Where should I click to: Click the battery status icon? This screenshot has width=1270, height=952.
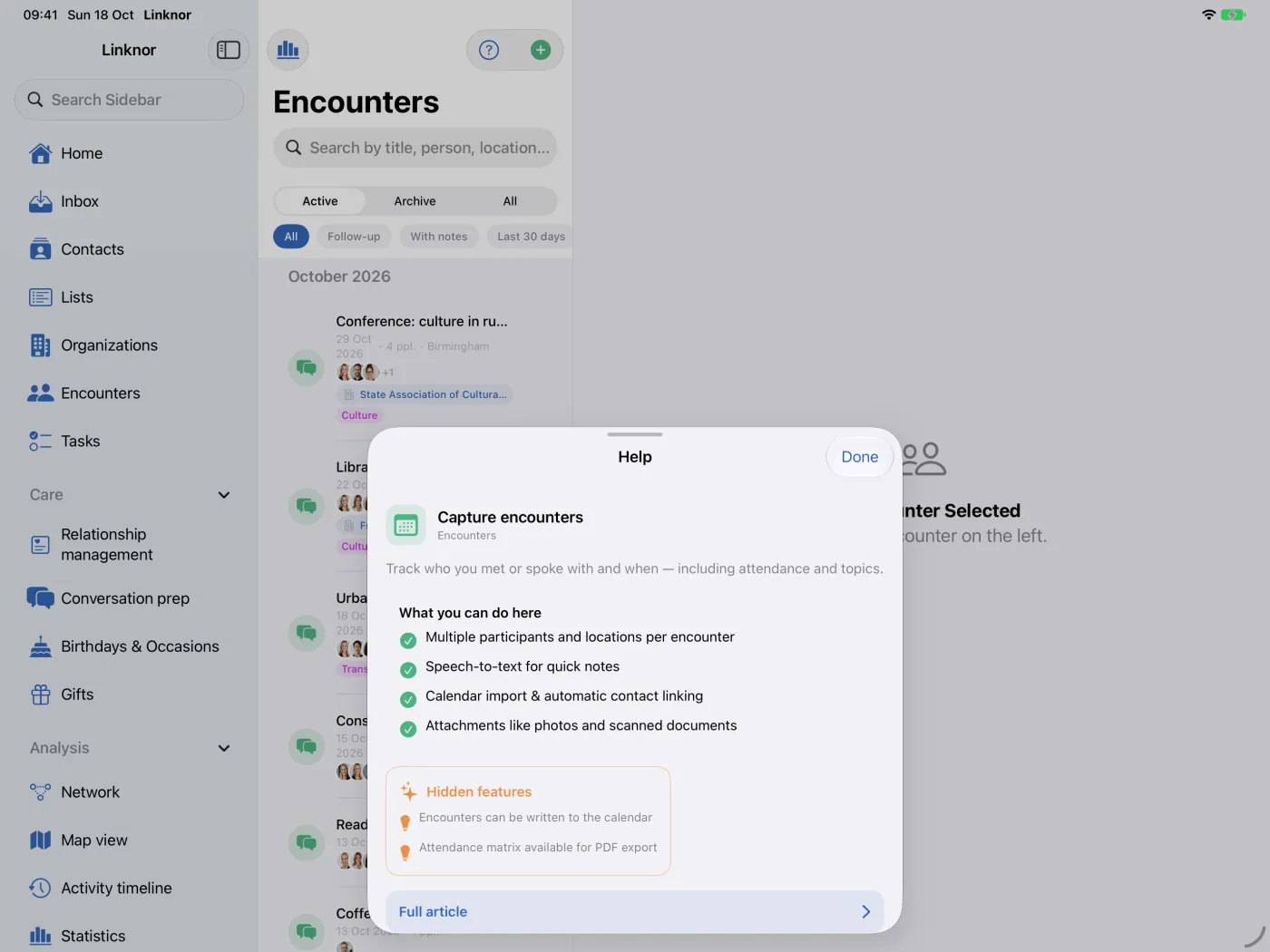pos(1233,15)
